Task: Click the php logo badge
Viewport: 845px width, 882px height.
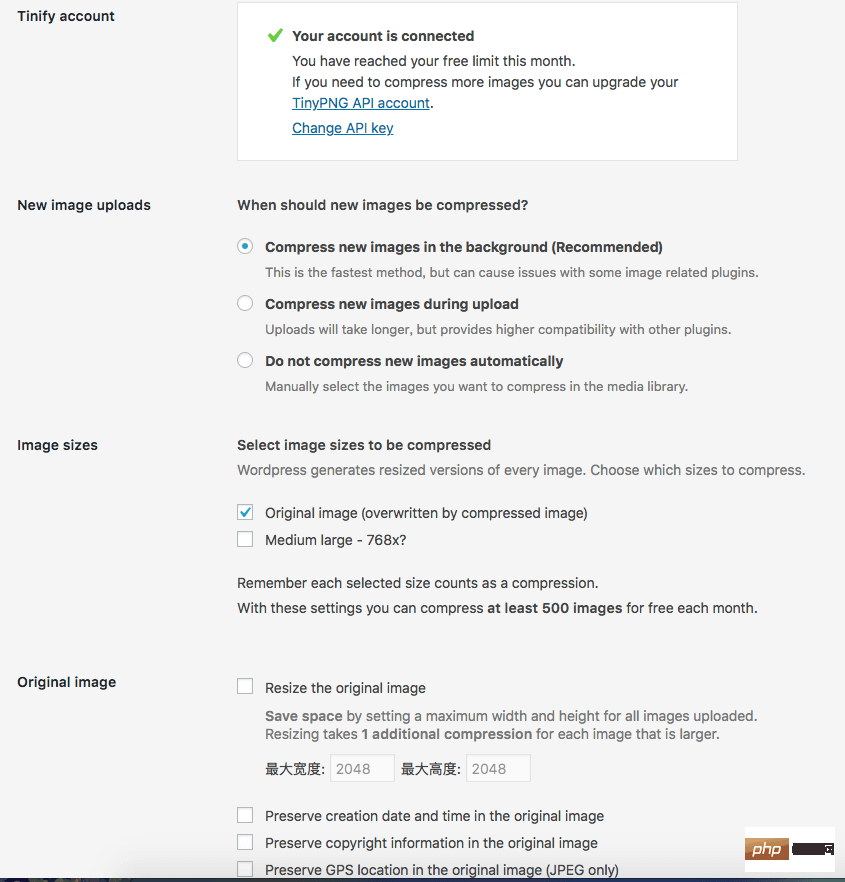Action: pyautogui.click(x=767, y=849)
